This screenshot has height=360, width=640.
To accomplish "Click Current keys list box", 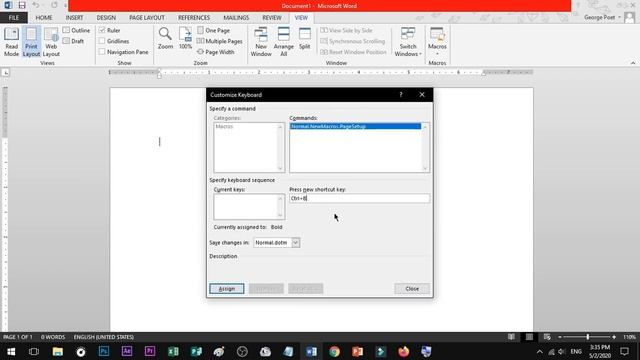I will coord(249,207).
